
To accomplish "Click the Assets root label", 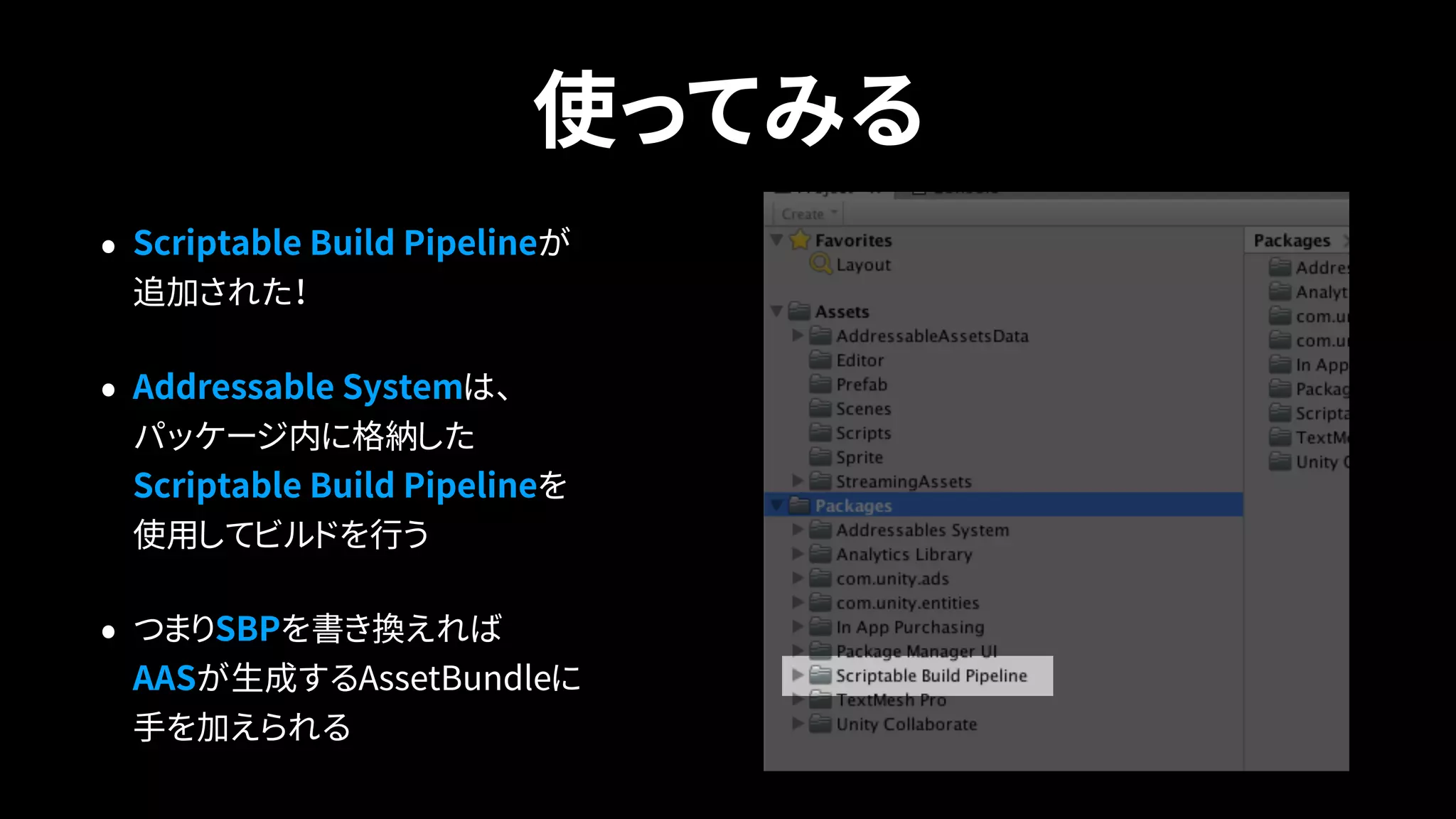I will coord(842,311).
